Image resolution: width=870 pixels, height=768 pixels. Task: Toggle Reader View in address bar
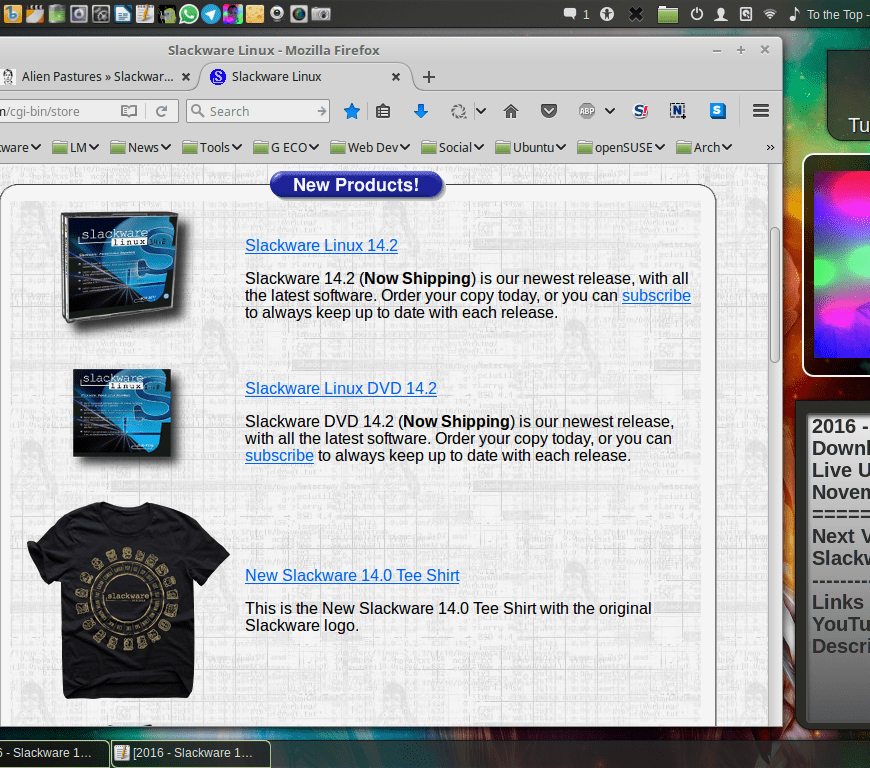(128, 111)
